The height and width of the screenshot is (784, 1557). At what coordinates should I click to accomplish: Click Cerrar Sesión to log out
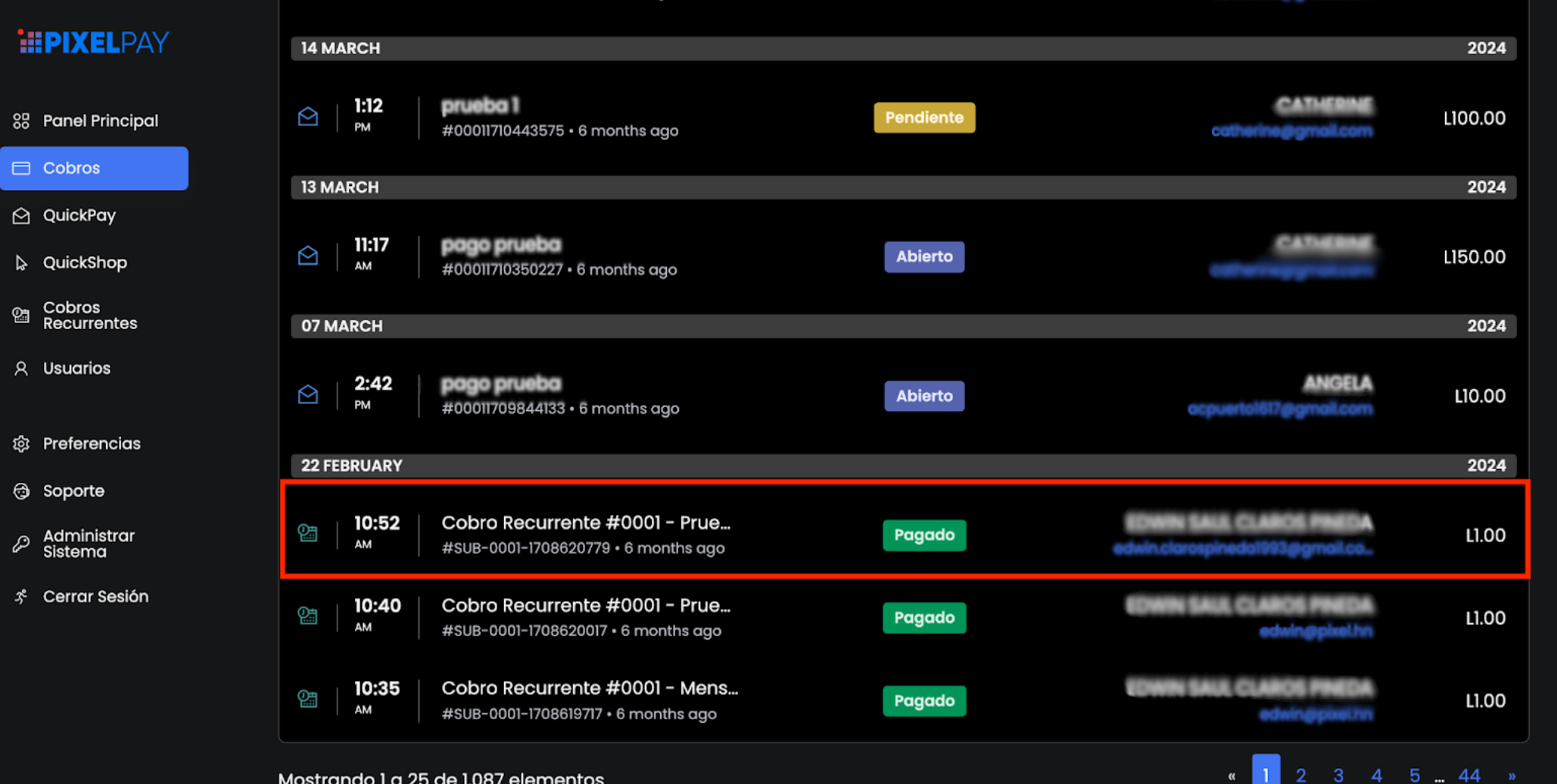pyautogui.click(x=94, y=596)
